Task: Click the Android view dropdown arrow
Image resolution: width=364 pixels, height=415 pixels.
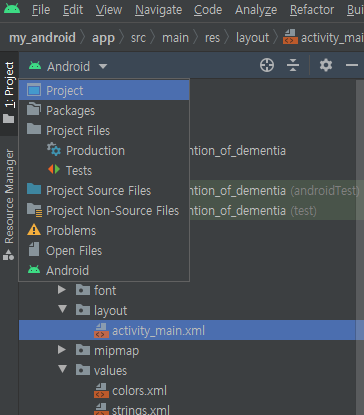Action: (103, 66)
